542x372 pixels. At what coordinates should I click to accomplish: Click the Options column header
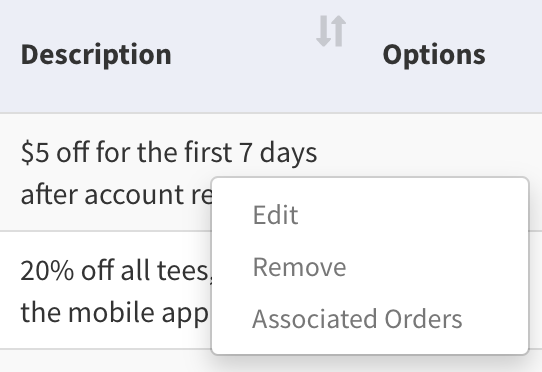click(434, 55)
